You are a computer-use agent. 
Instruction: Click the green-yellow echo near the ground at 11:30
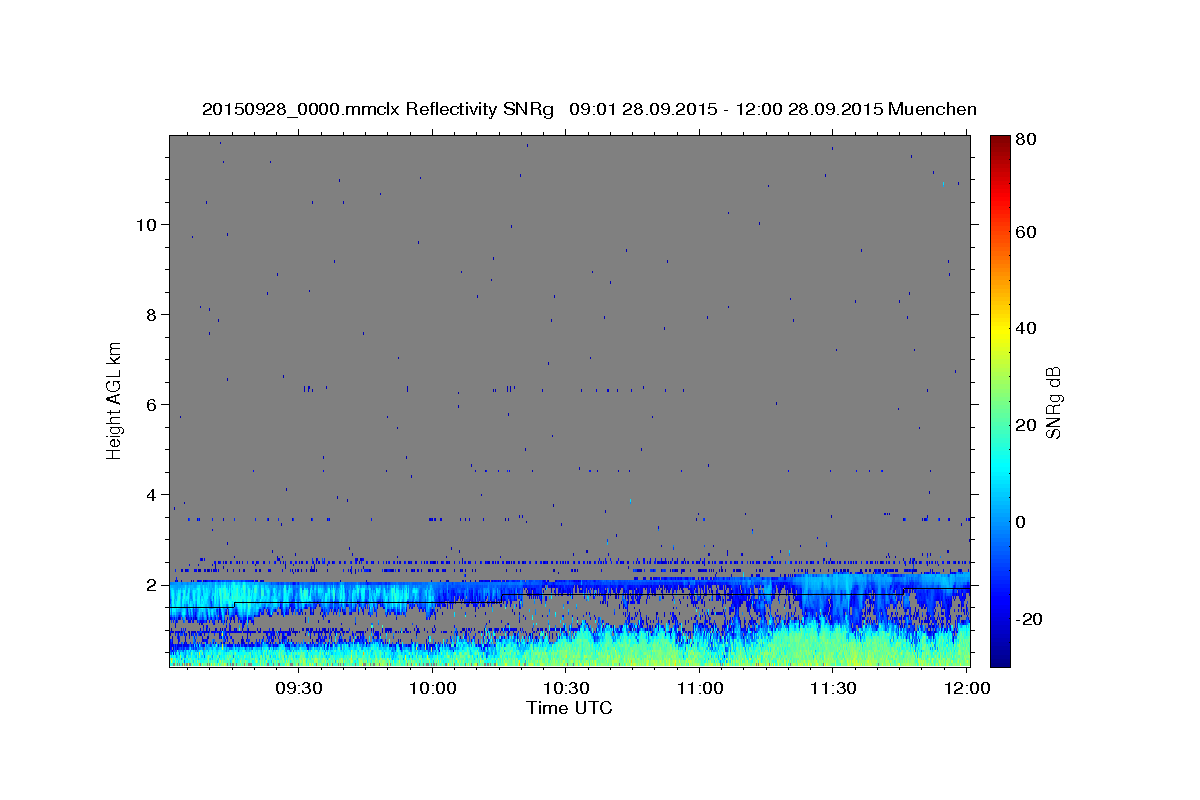(x=834, y=645)
